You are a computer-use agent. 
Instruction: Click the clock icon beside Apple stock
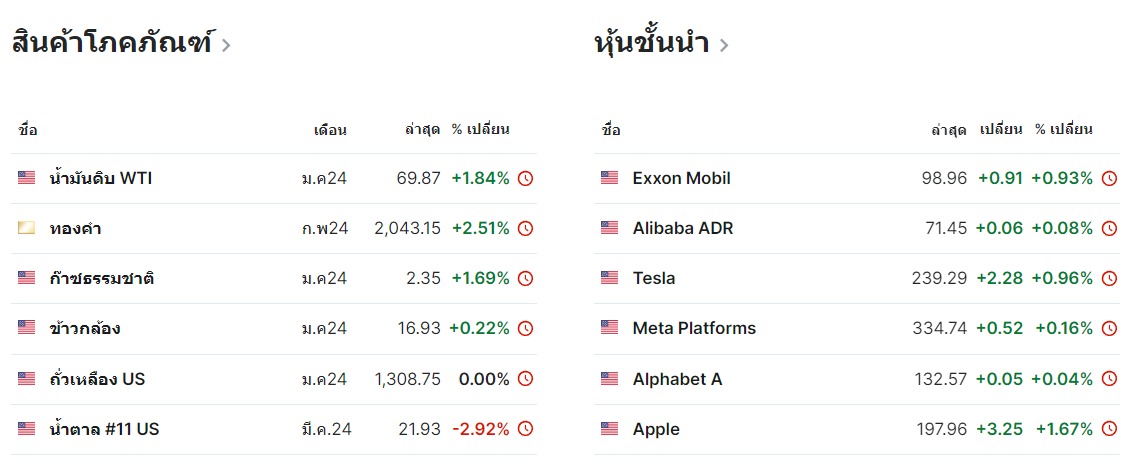tap(1109, 429)
